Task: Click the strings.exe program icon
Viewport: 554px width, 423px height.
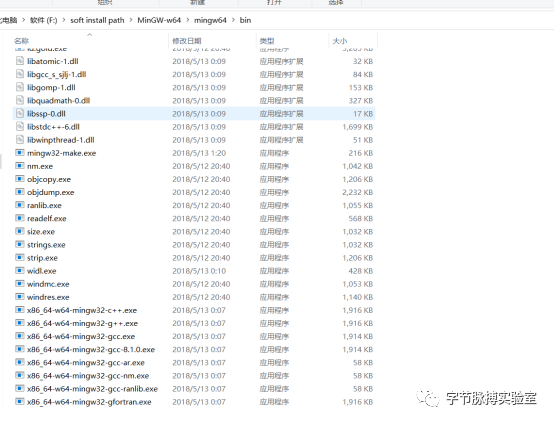Action: click(x=20, y=244)
